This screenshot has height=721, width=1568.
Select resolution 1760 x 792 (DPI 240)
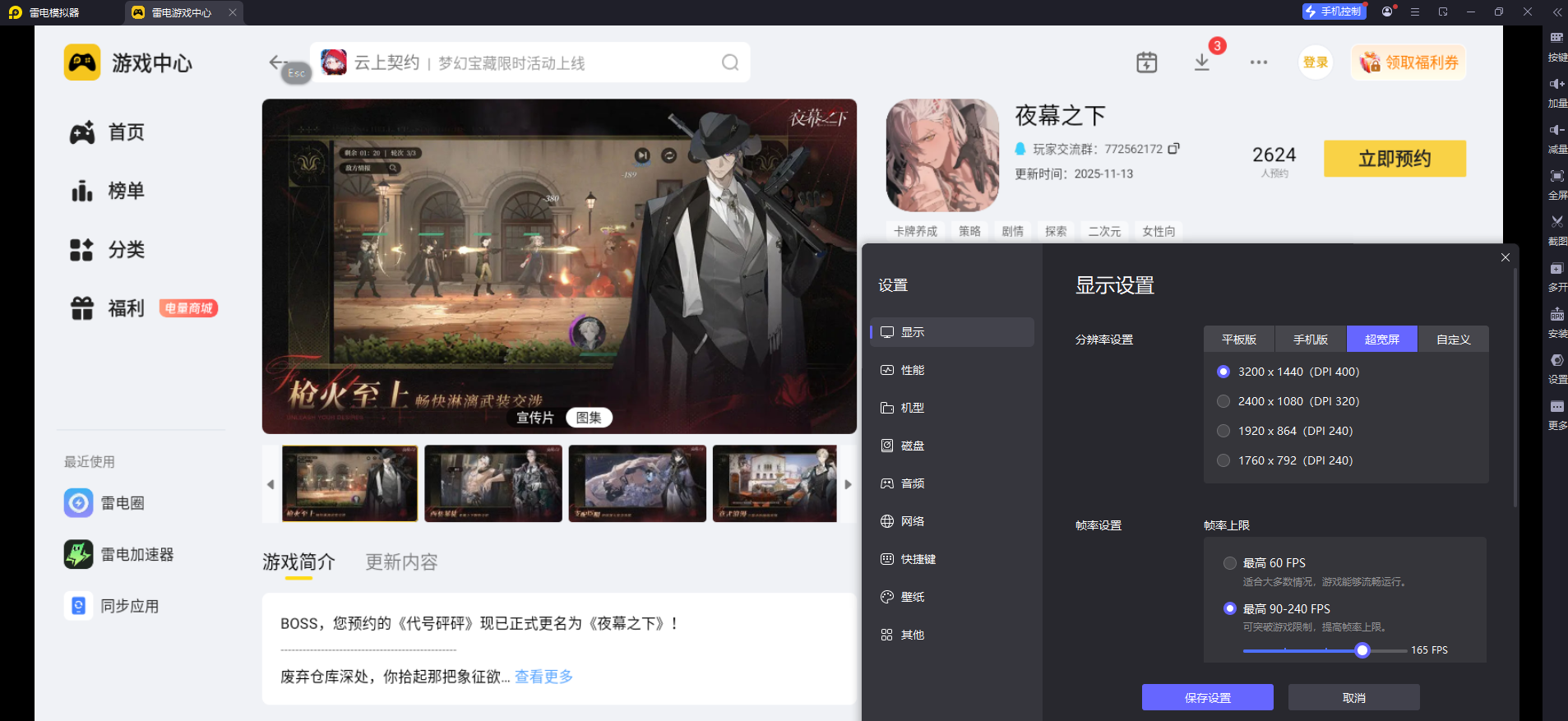point(1284,460)
